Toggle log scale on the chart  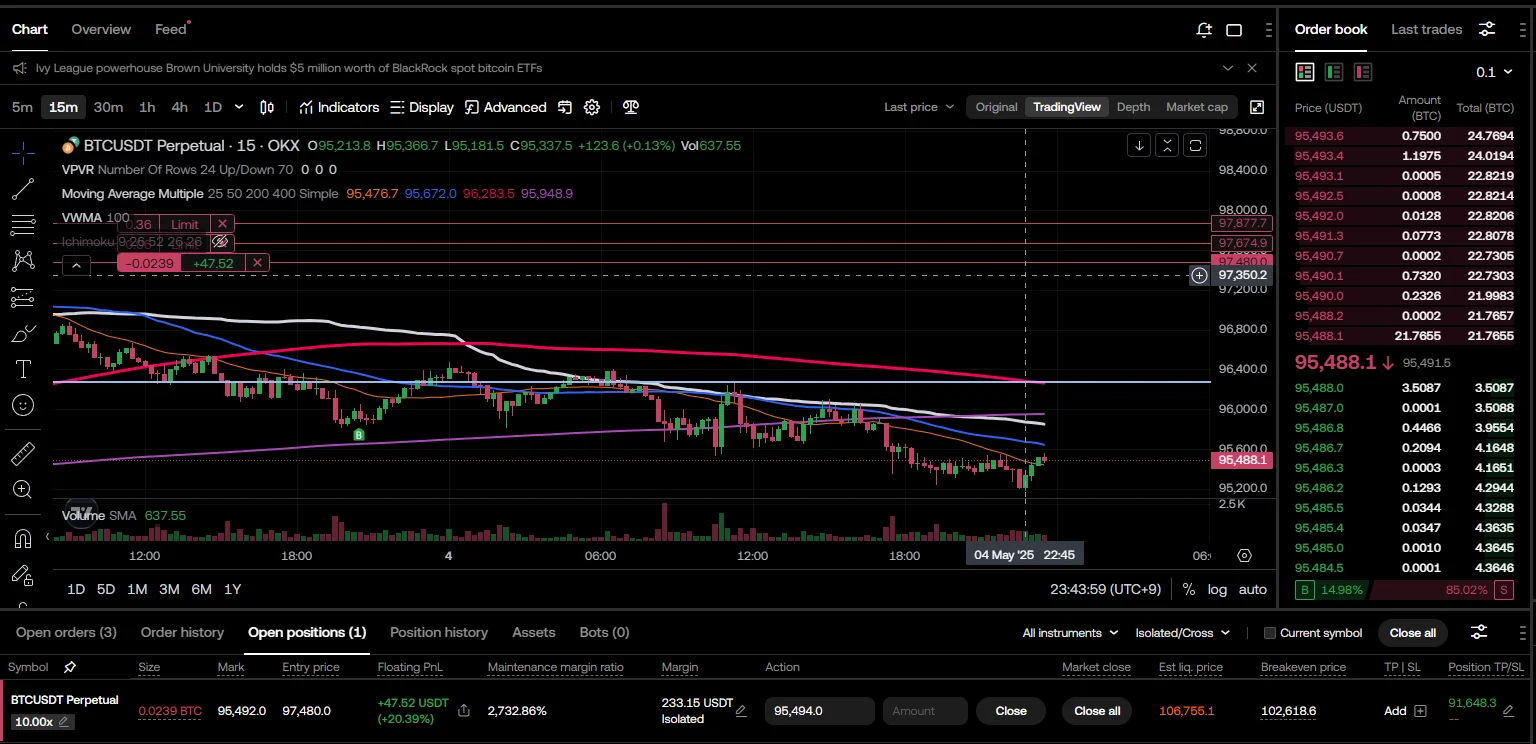(1217, 589)
